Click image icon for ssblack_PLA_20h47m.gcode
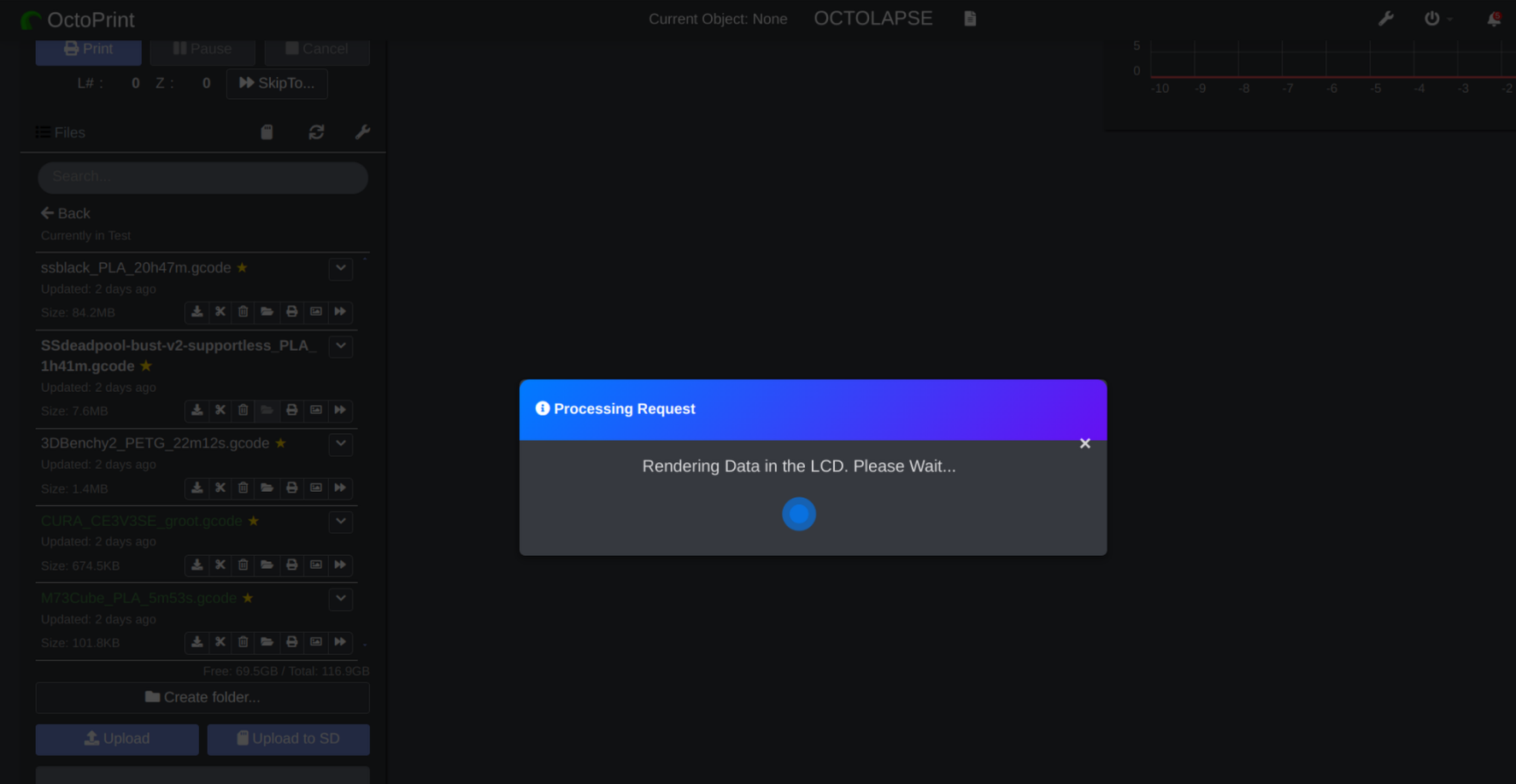 tap(316, 313)
